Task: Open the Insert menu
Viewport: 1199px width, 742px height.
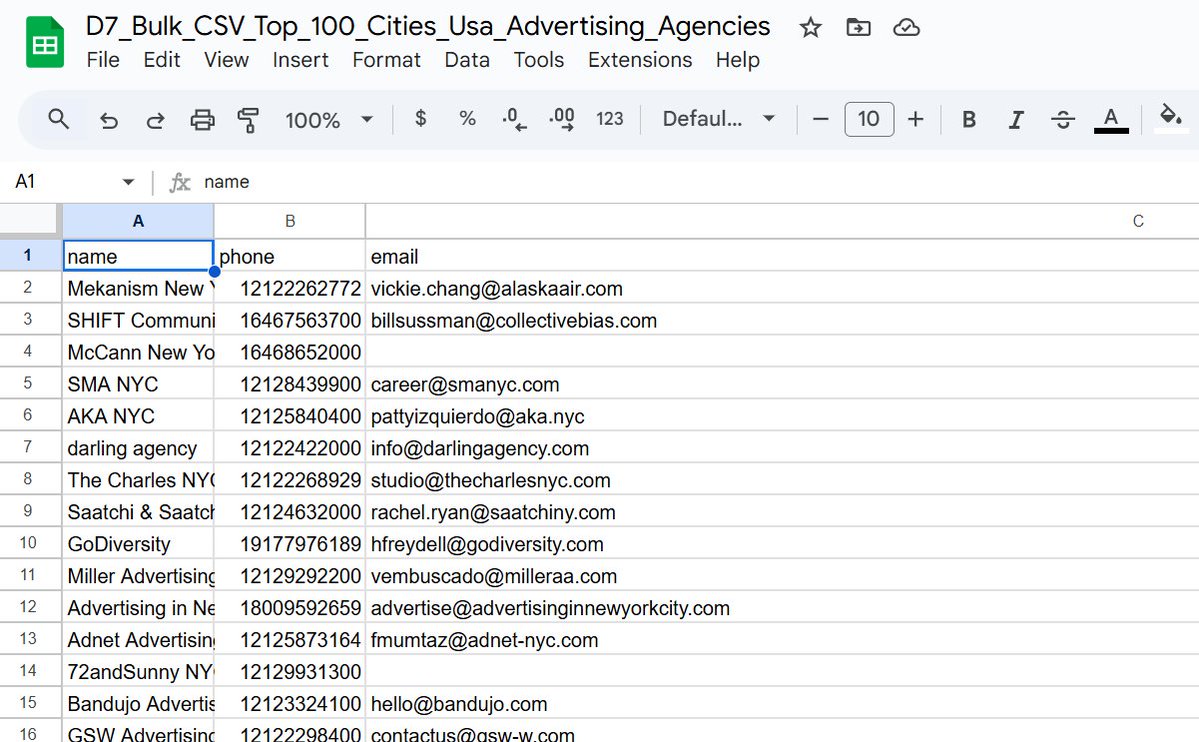Action: 301,60
